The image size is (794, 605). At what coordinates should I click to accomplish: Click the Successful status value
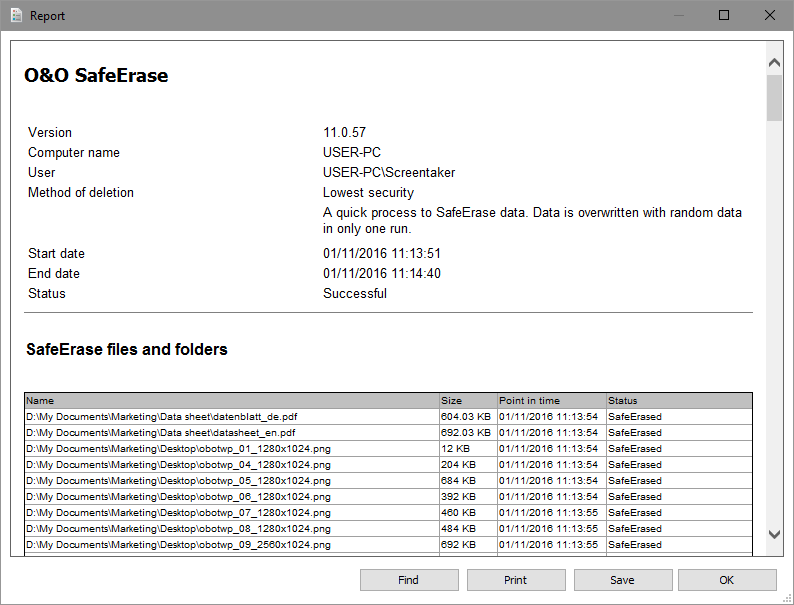pyautogui.click(x=355, y=294)
